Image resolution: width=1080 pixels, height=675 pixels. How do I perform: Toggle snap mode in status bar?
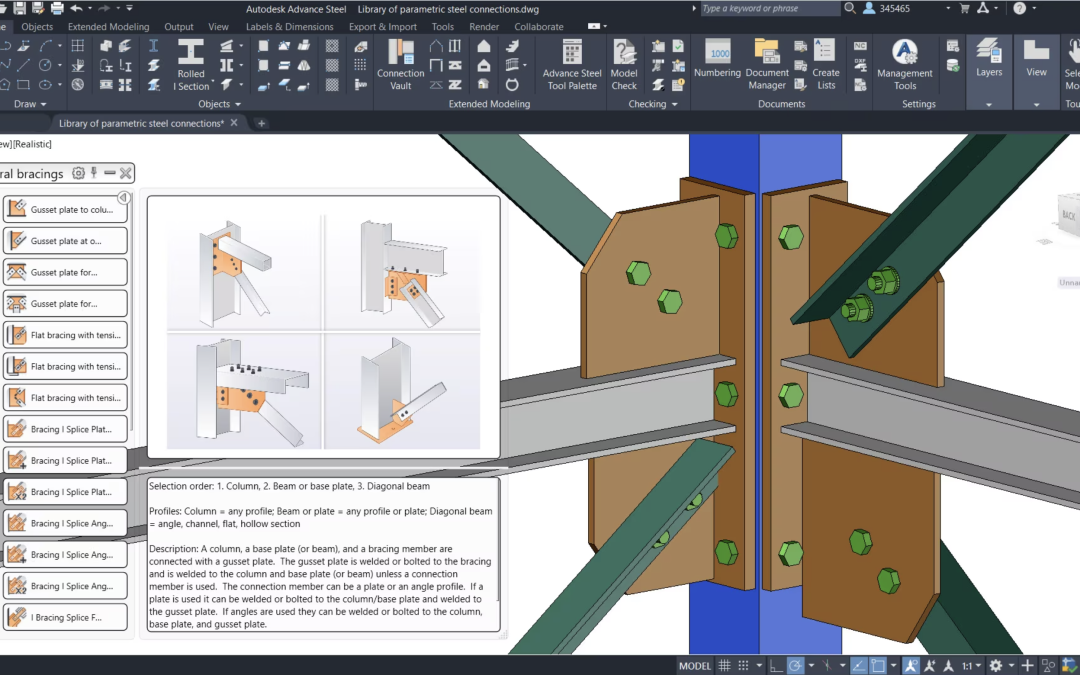click(743, 665)
